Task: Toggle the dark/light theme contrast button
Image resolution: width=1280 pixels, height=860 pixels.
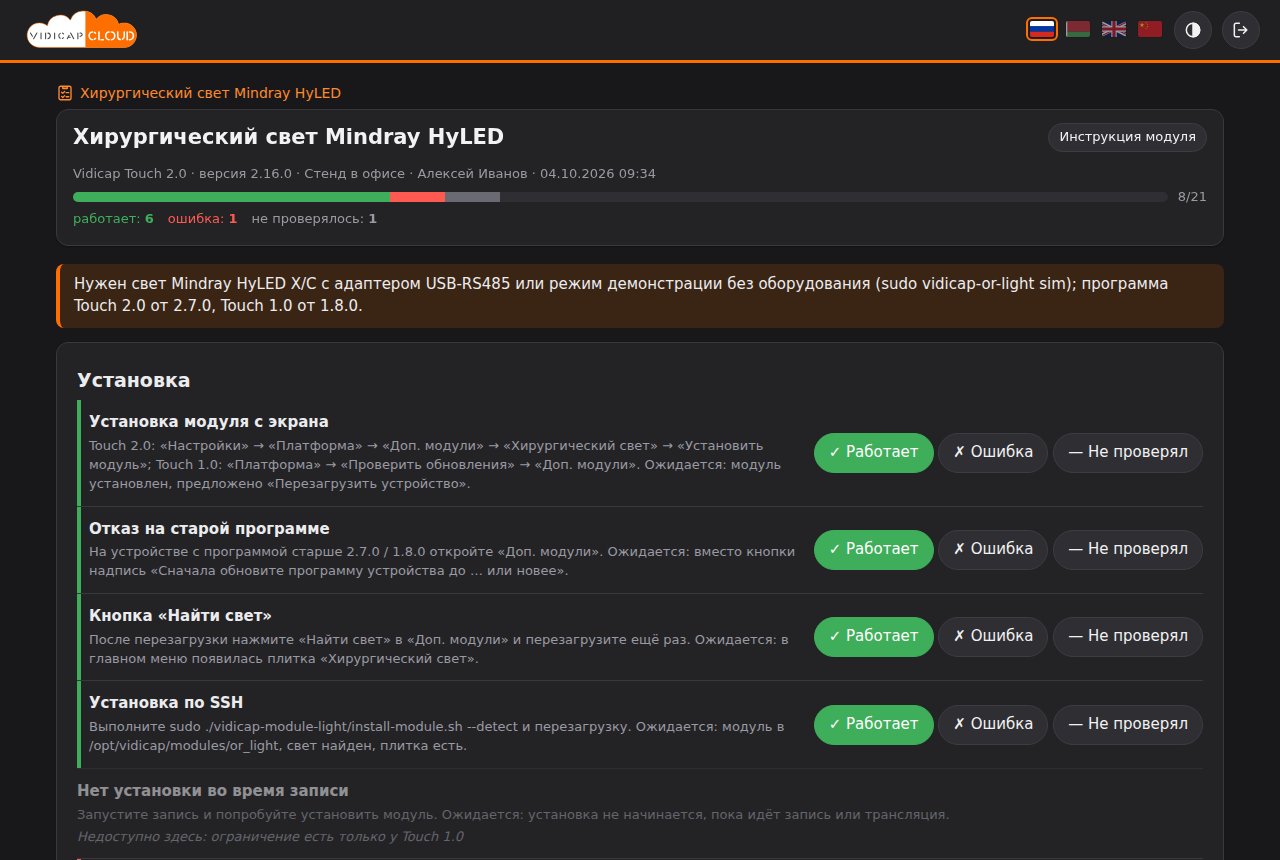Action: click(x=1193, y=30)
